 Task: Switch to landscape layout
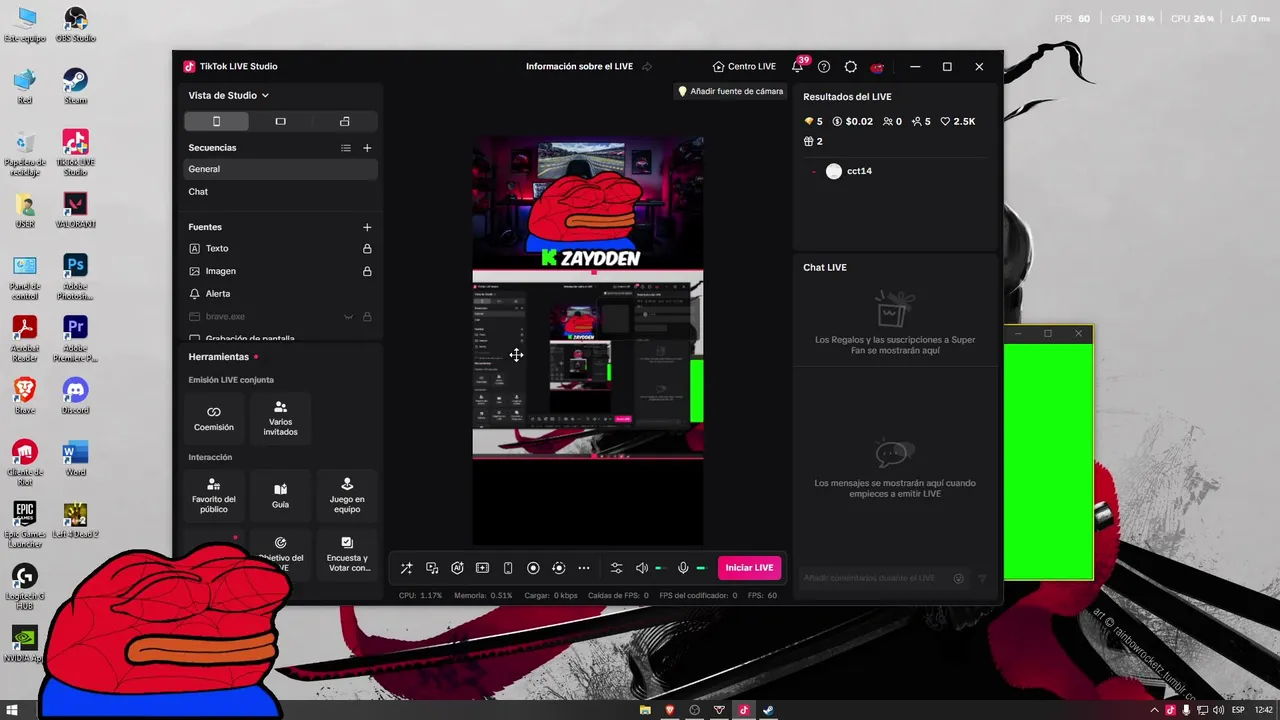point(280,121)
